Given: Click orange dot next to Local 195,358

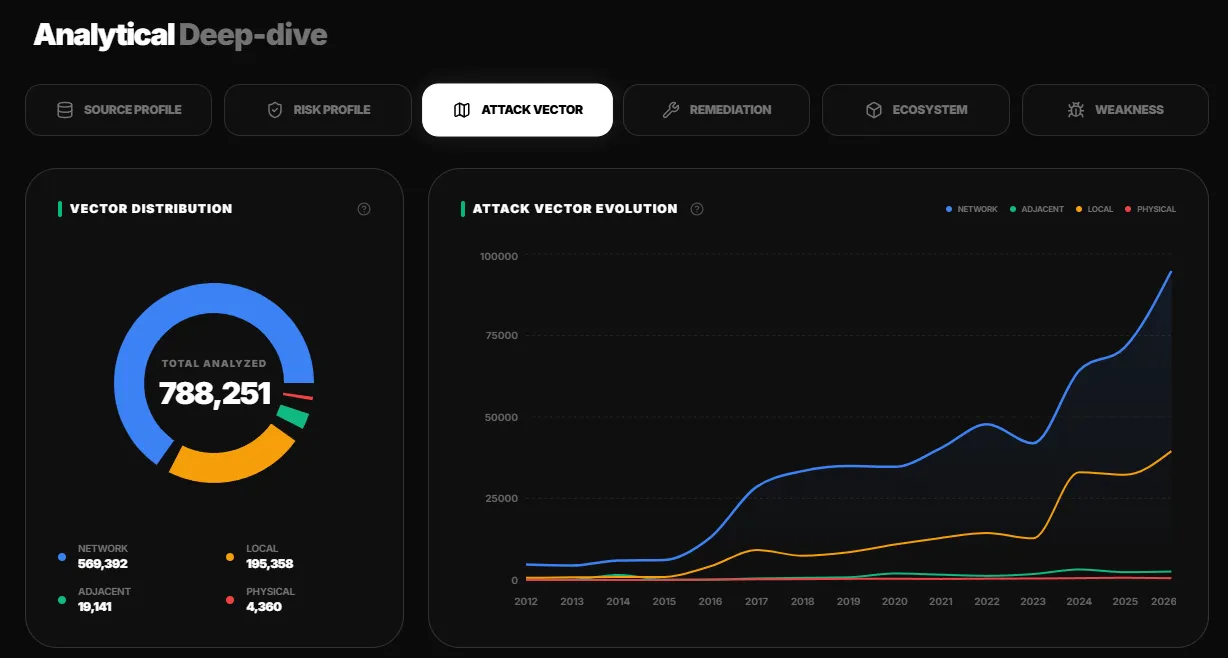Looking at the screenshot, I should [230, 557].
